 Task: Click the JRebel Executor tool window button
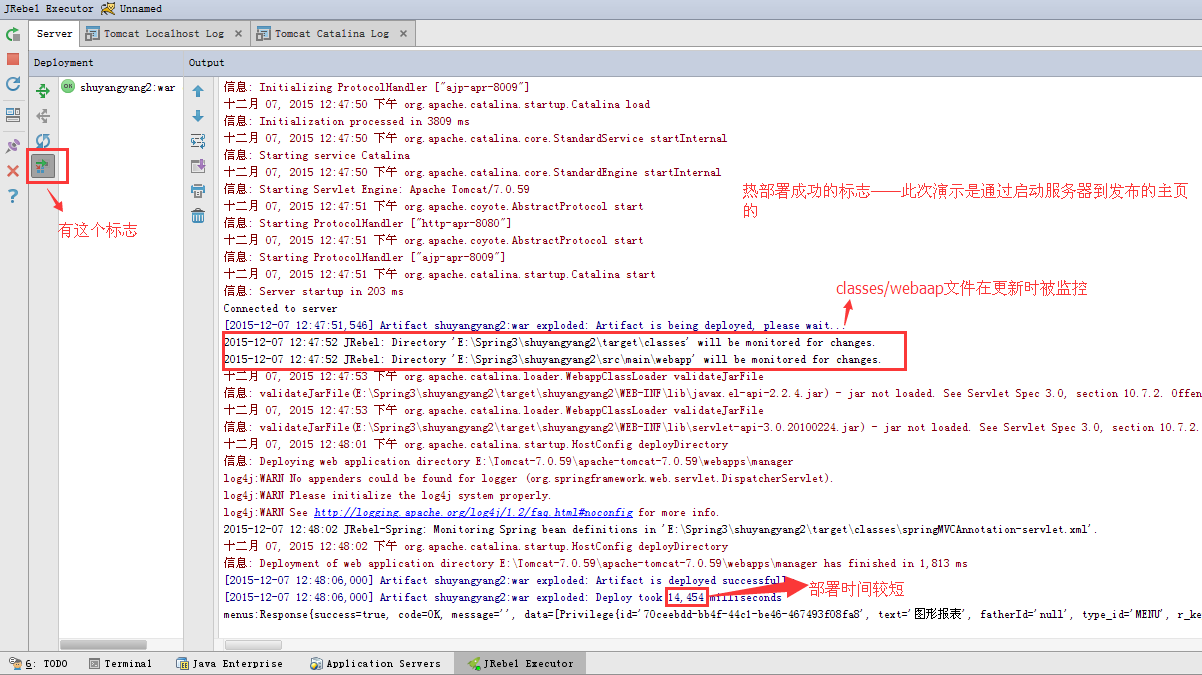pyautogui.click(x=519, y=663)
